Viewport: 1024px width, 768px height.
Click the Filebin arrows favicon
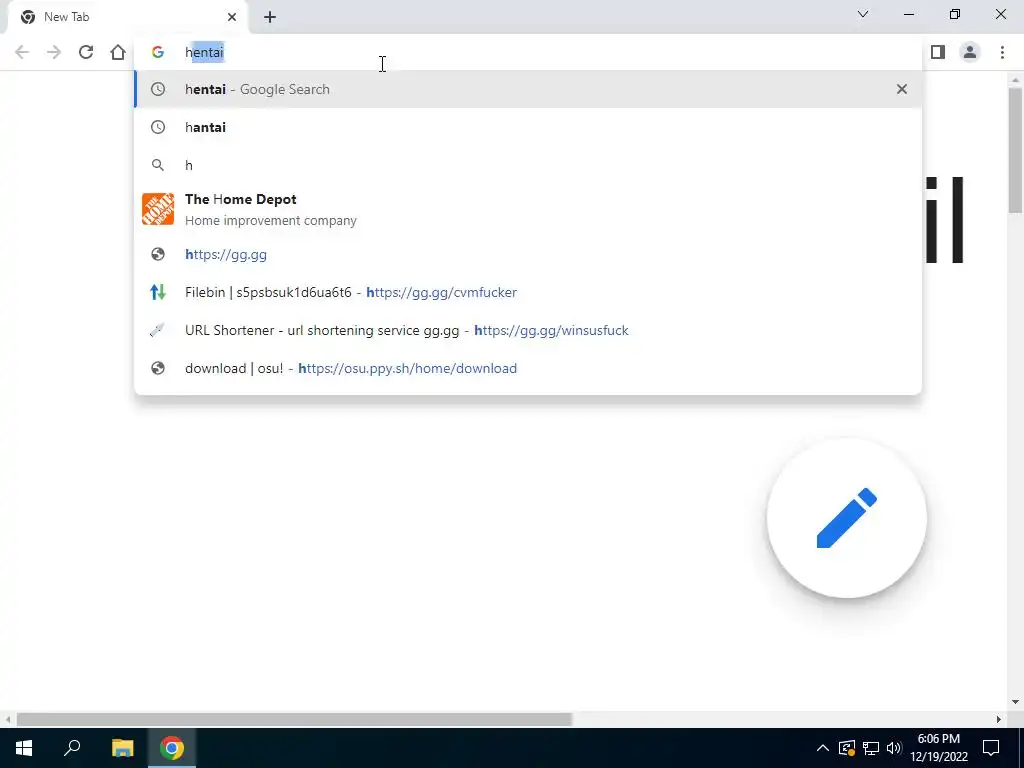(x=158, y=292)
